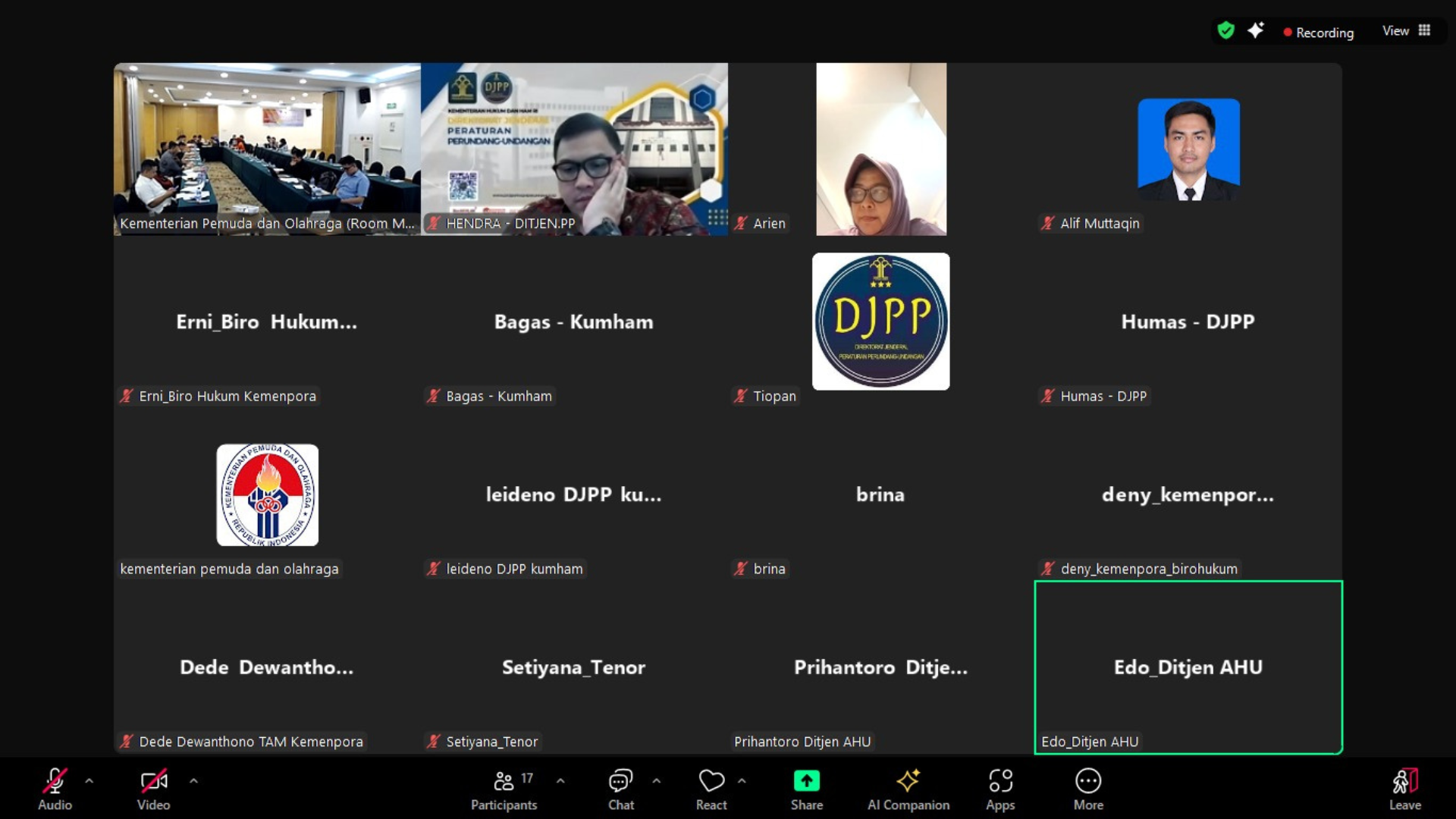Select the Erni_Biro Hukum Kemenpora tile
This screenshot has height=819, width=1456.
267,322
